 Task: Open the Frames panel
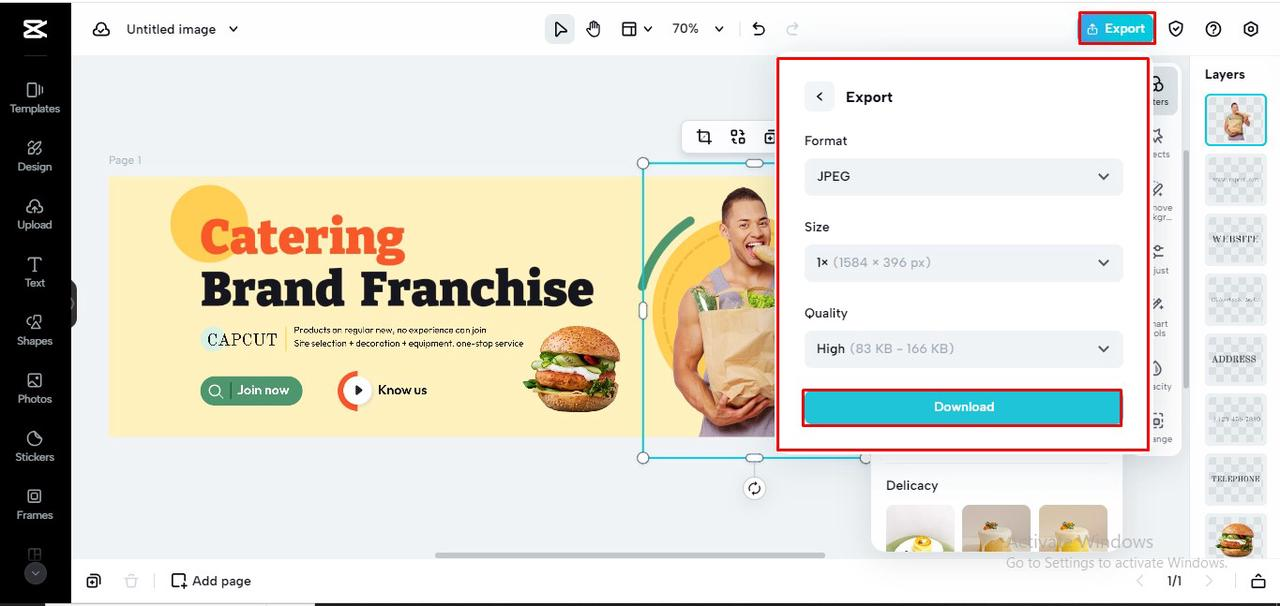35,504
